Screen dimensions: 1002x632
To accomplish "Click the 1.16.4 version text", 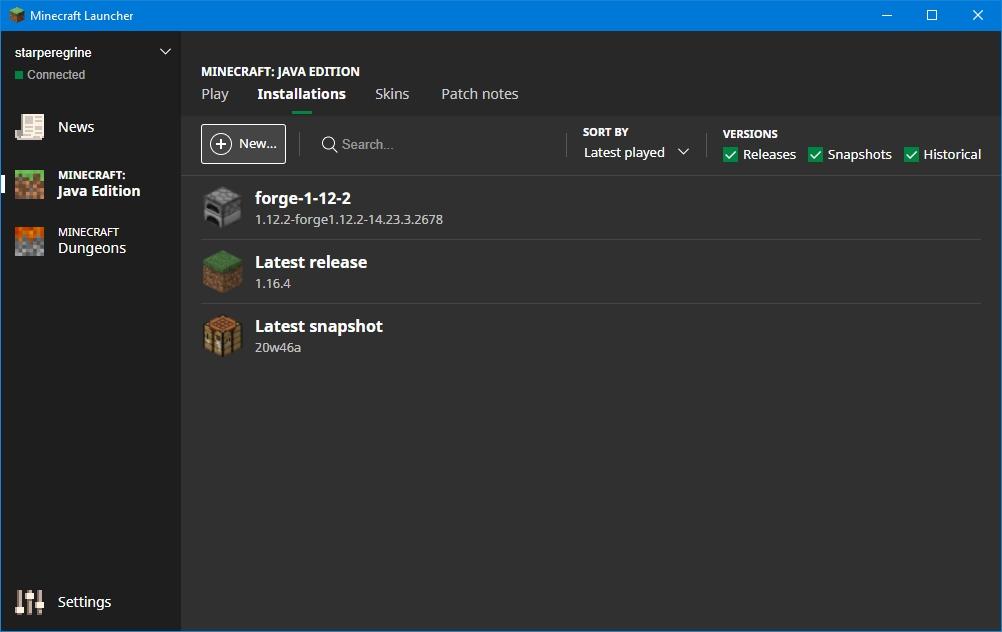I will pos(273,283).
